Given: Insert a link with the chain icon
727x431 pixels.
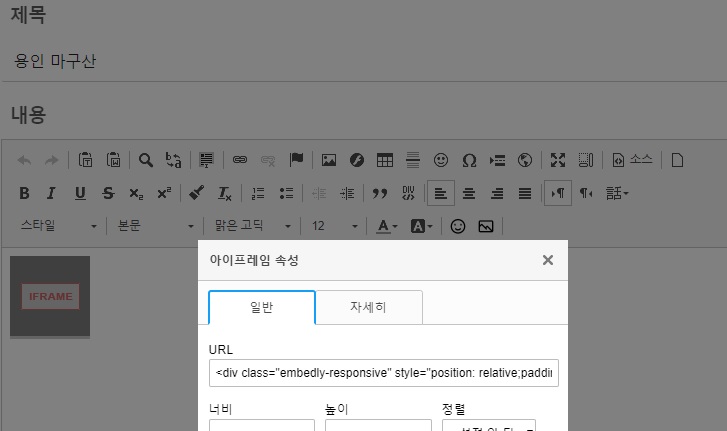Looking at the screenshot, I should (239, 160).
